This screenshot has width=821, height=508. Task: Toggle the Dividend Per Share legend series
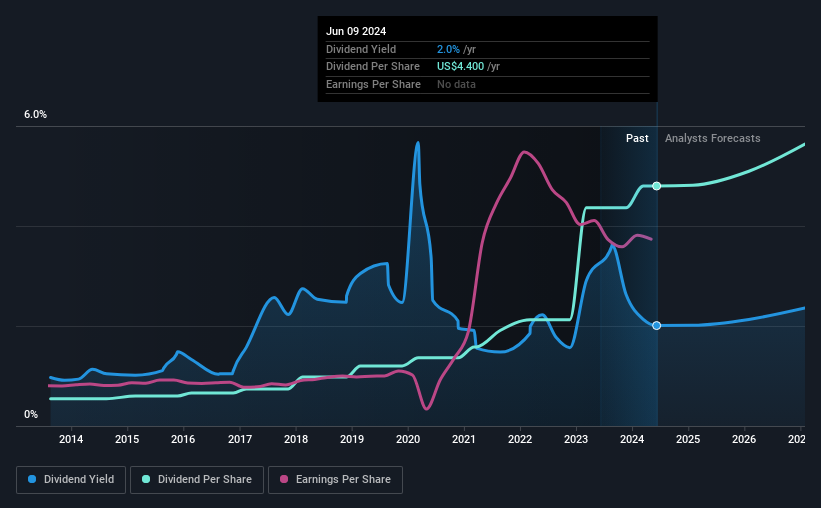click(197, 480)
